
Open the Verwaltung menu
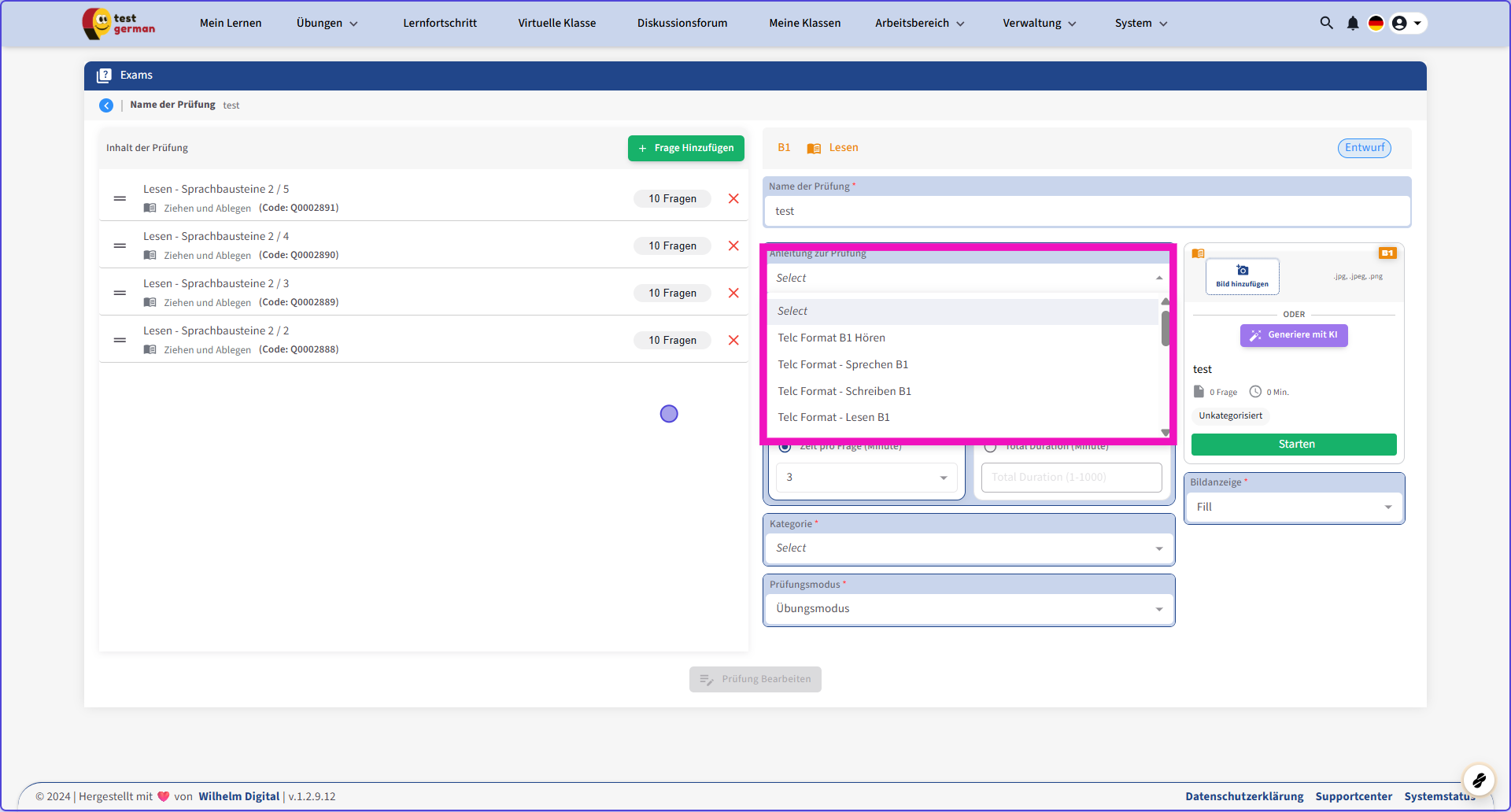1039,23
